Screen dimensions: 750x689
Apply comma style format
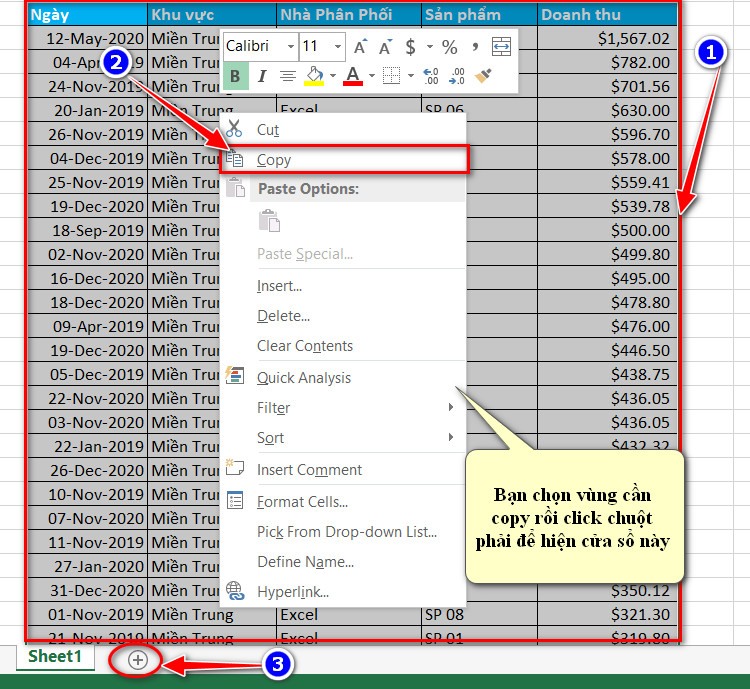point(474,47)
